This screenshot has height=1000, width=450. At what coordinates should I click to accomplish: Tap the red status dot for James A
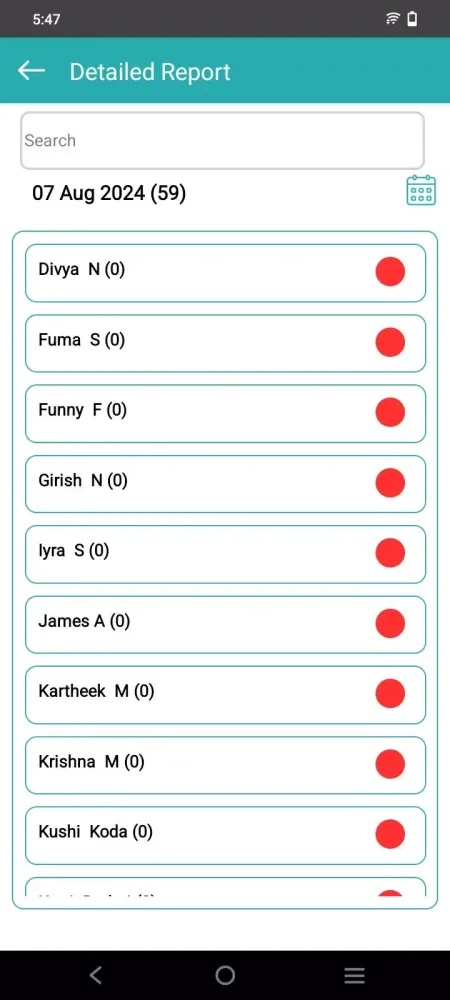[390, 623]
